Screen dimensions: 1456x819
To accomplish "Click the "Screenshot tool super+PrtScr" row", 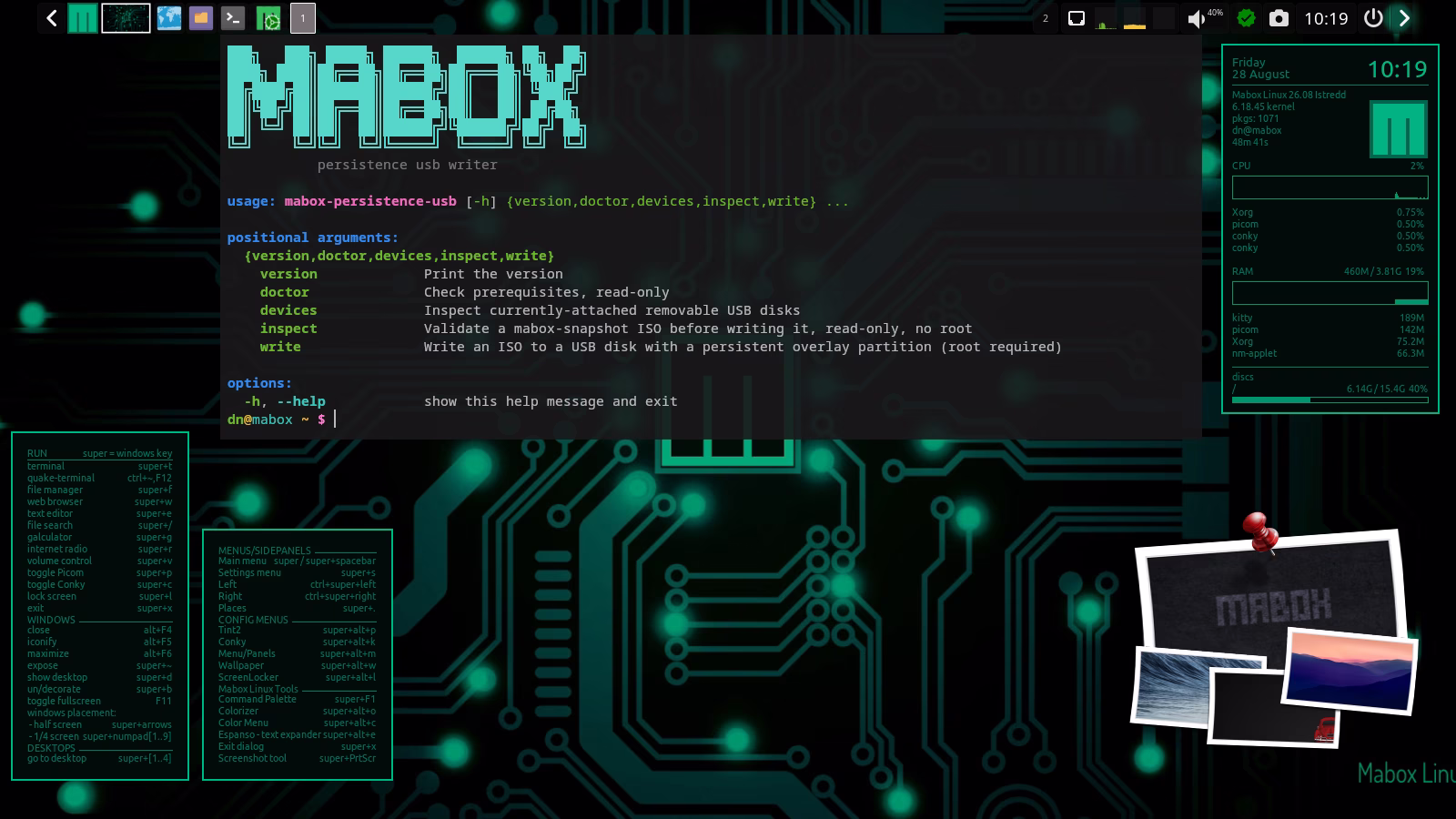I will pyautogui.click(x=297, y=758).
